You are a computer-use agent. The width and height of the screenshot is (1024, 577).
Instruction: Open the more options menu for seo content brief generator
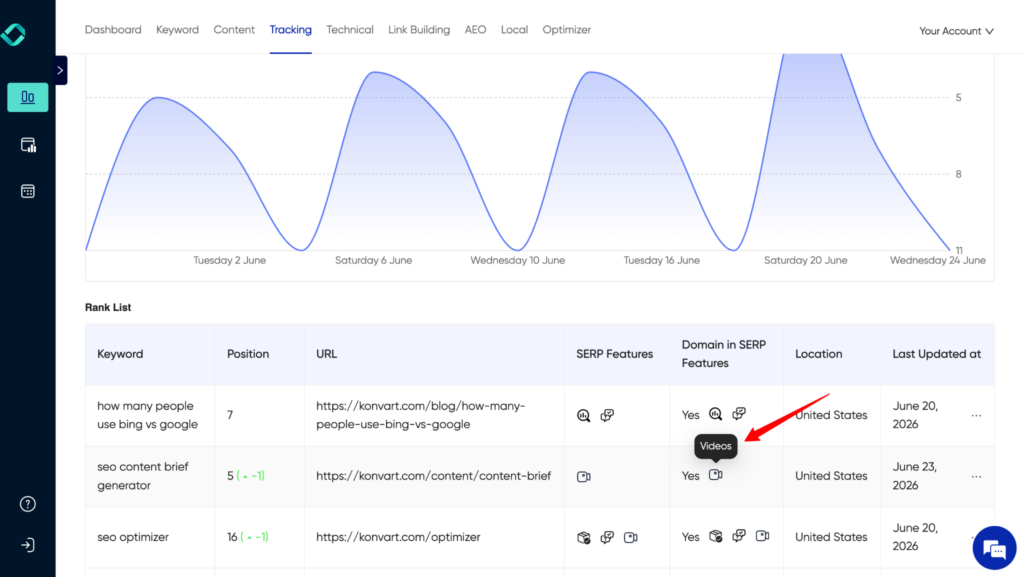coord(976,476)
